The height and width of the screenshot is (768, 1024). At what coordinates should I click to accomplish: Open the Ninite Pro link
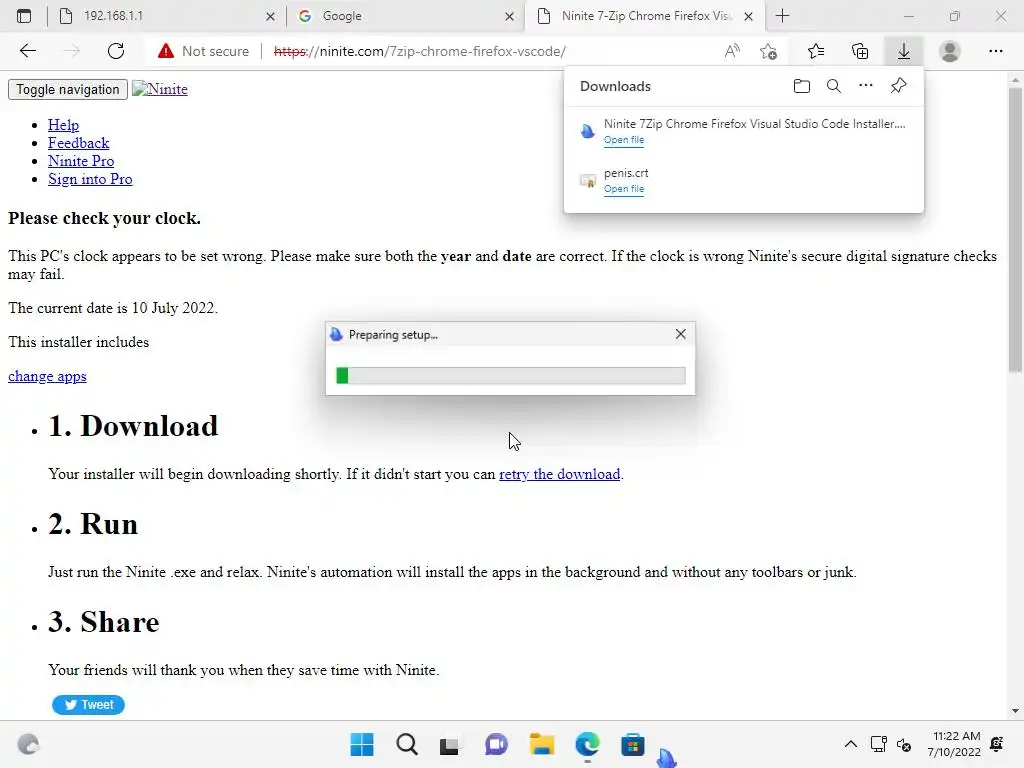point(81,161)
